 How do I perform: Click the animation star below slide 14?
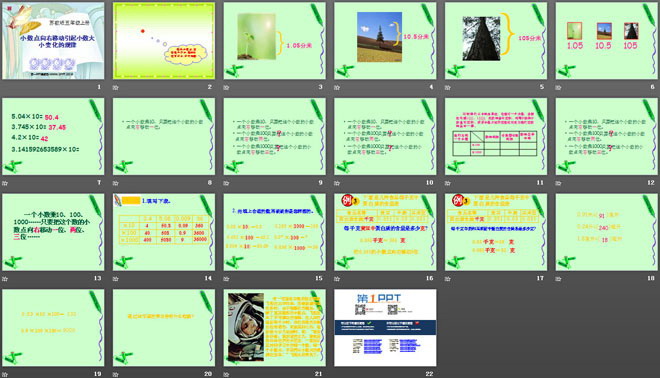pyautogui.click(x=115, y=279)
